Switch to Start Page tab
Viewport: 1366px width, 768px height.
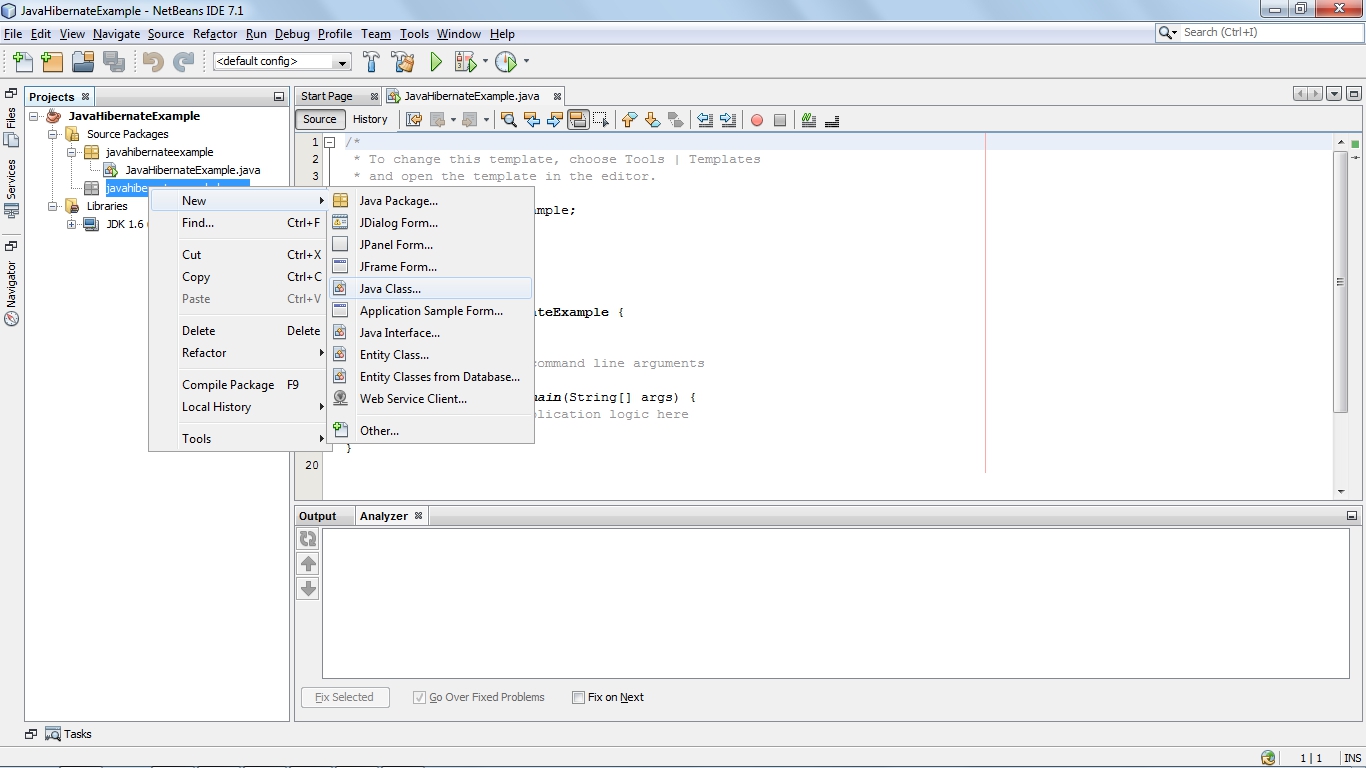(338, 96)
